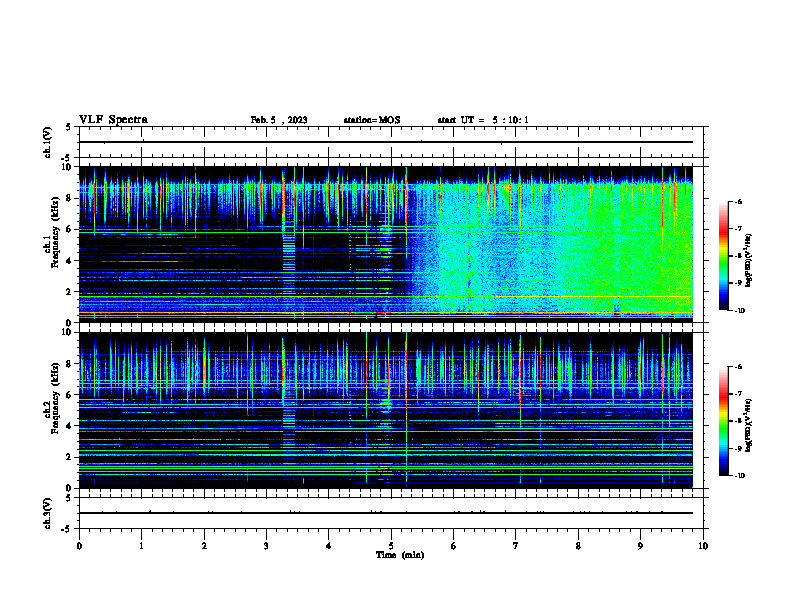Screen dimensions: 792x612
Task: Click the time axis tick label "4"
Action: (x=328, y=546)
